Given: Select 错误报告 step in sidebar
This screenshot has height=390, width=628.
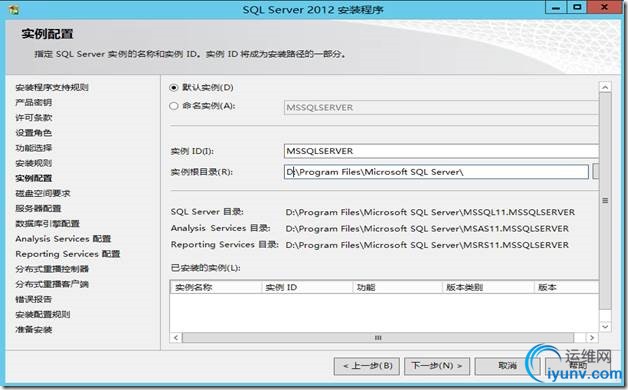Looking at the screenshot, I should (34, 299).
